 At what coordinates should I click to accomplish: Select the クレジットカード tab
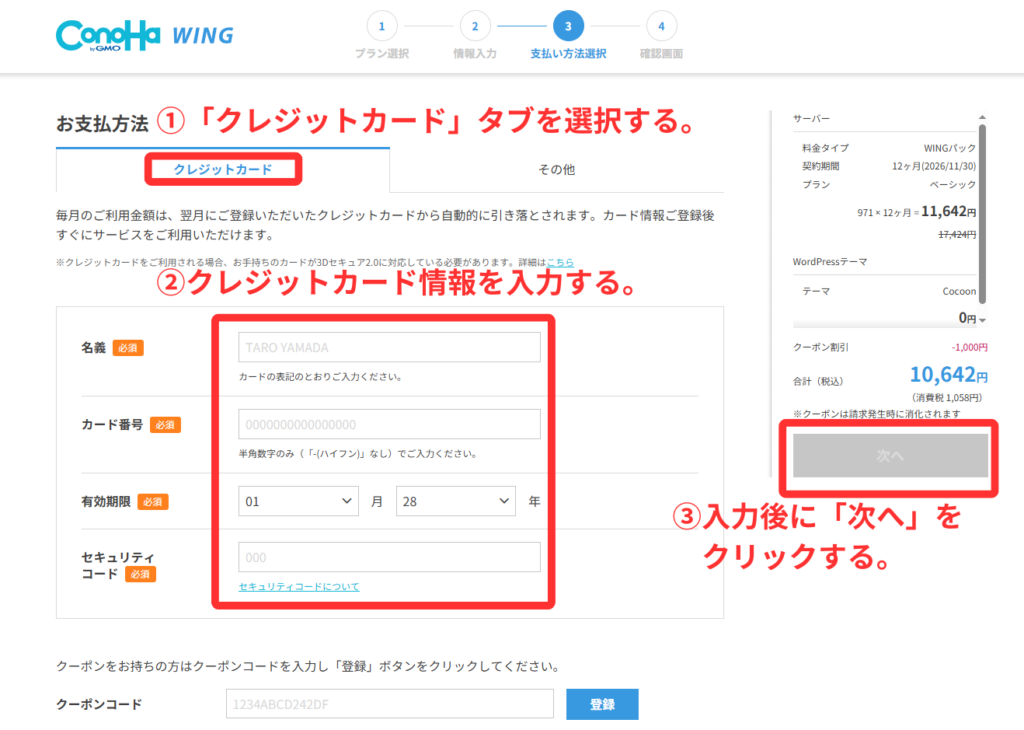pyautogui.click(x=222, y=169)
